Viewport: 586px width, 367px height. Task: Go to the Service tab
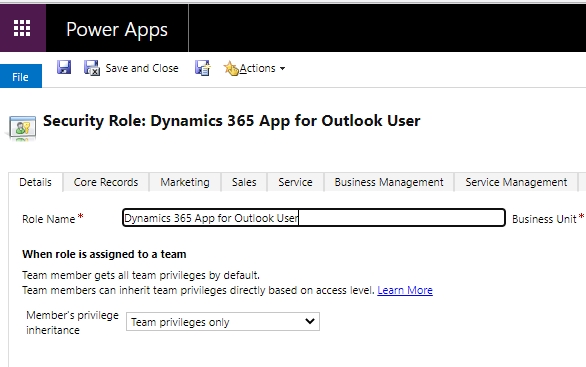click(295, 182)
